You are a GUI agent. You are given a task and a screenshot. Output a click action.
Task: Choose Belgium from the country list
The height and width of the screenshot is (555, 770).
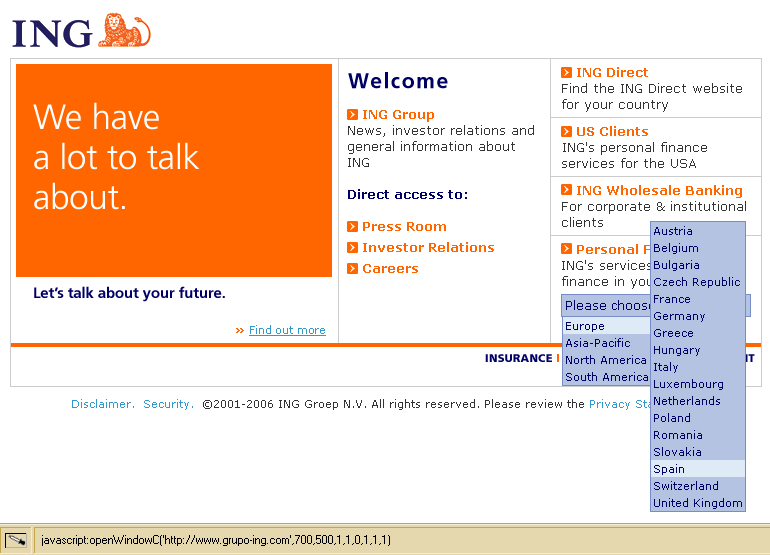click(698, 248)
